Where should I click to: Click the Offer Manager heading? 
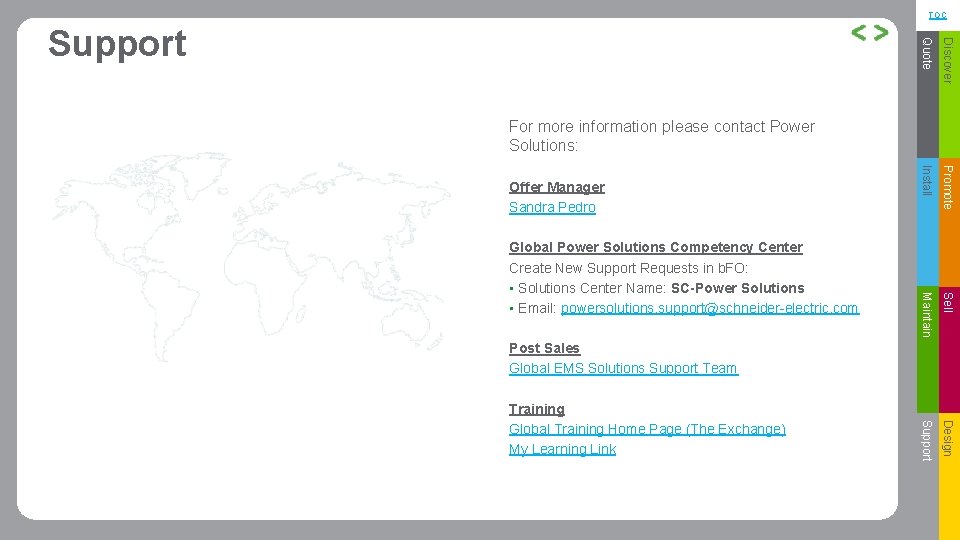click(x=557, y=187)
